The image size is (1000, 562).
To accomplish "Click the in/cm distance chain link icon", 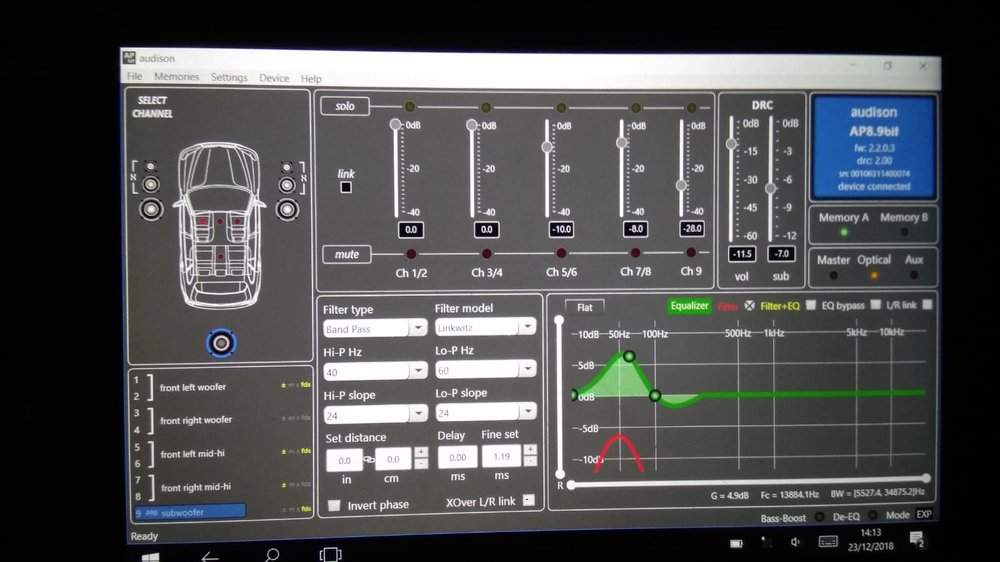I will tap(369, 459).
